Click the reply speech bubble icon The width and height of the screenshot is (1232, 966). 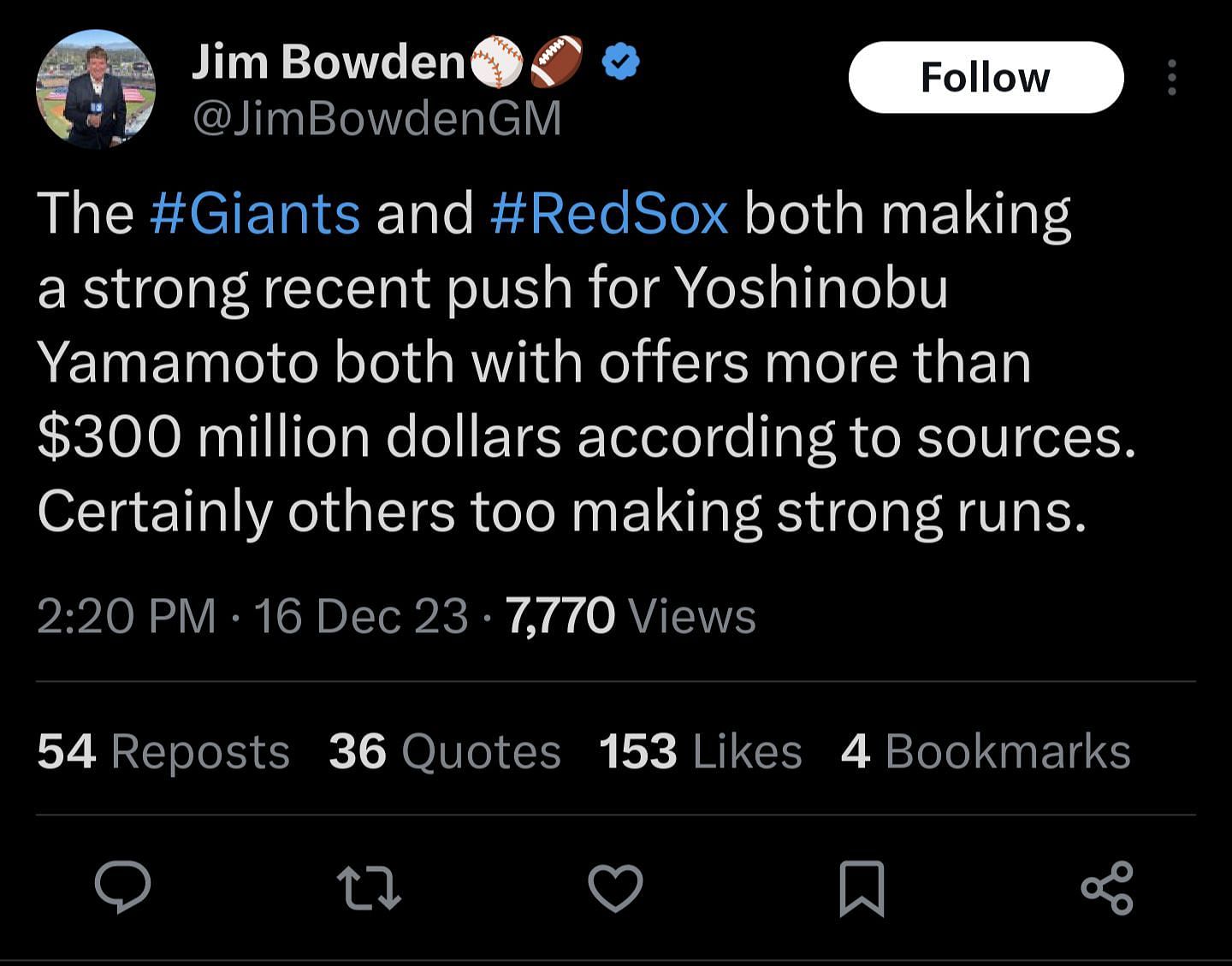click(122, 887)
